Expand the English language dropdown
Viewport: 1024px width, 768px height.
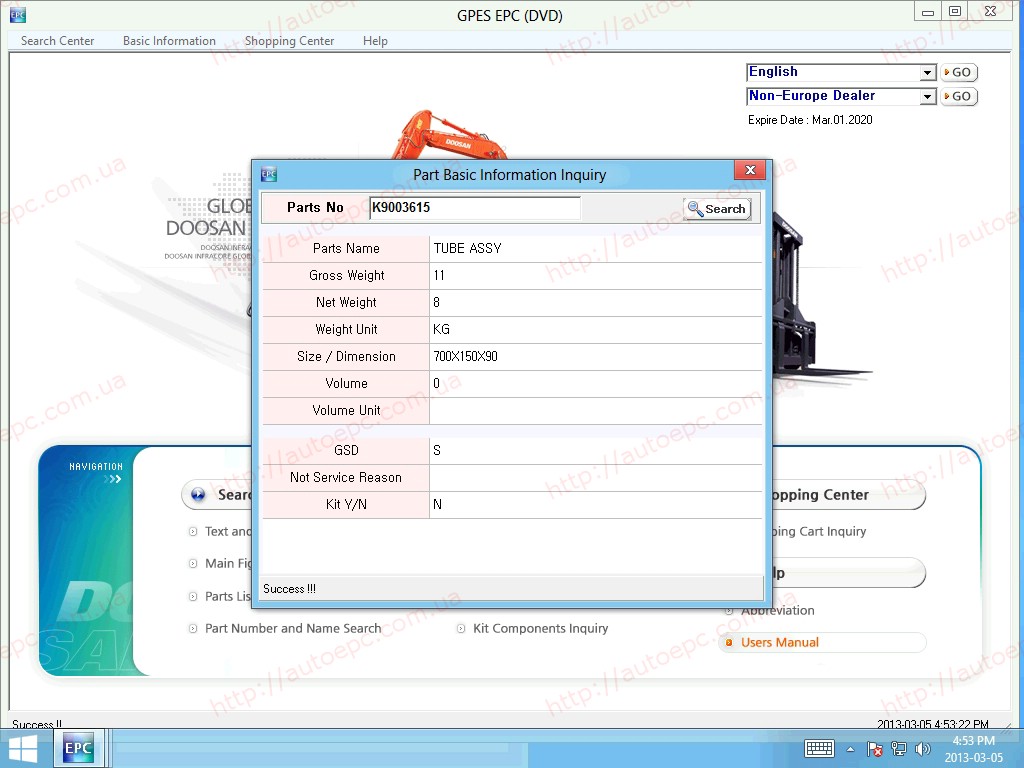click(x=927, y=72)
